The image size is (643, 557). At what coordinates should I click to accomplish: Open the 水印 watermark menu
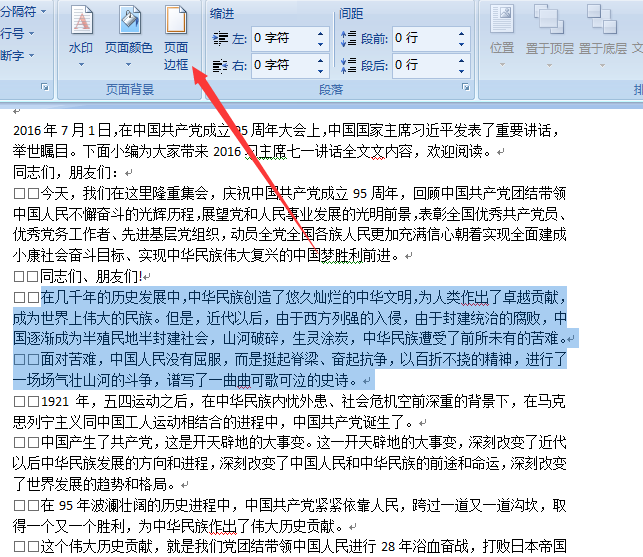coord(81,37)
